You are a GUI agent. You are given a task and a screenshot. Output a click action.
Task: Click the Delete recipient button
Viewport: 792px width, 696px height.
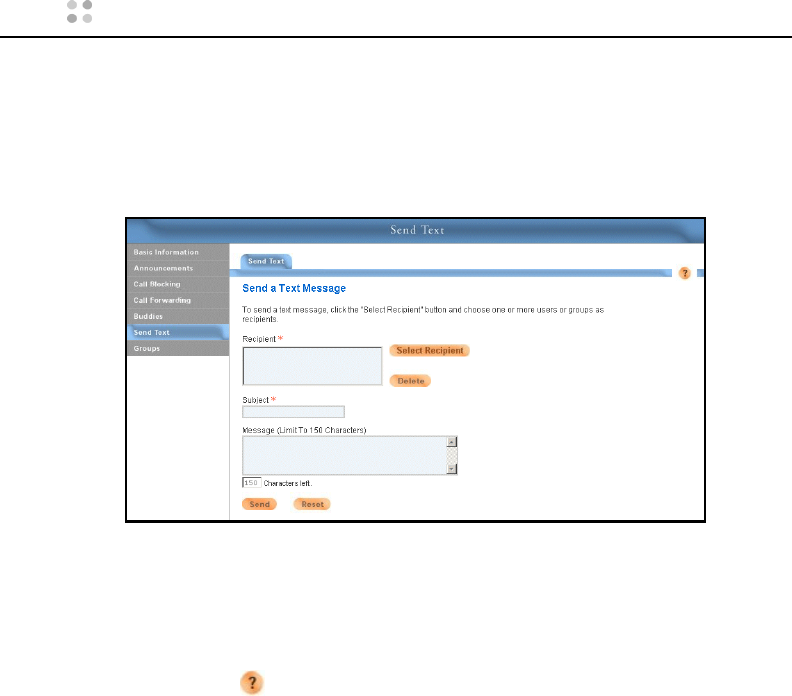click(x=410, y=381)
